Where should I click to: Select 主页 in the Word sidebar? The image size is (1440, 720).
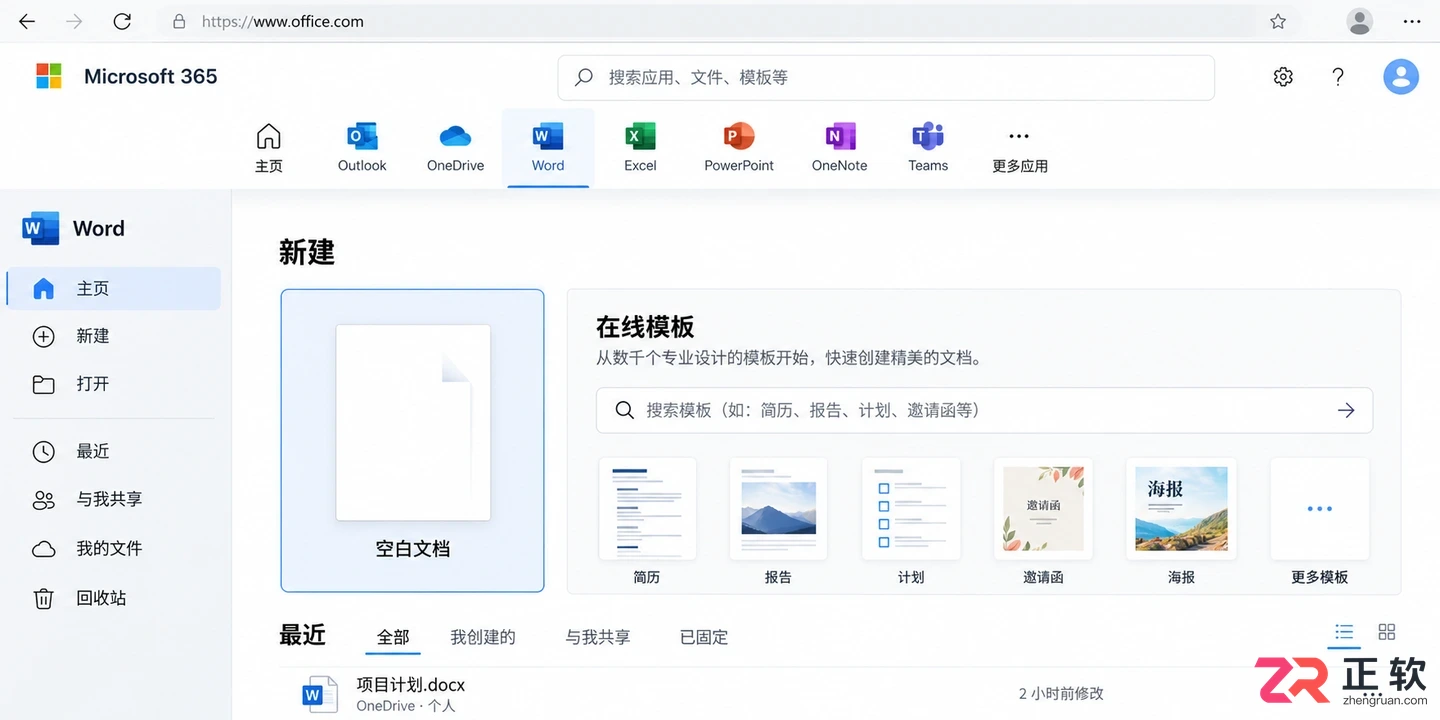pyautogui.click(x=113, y=288)
